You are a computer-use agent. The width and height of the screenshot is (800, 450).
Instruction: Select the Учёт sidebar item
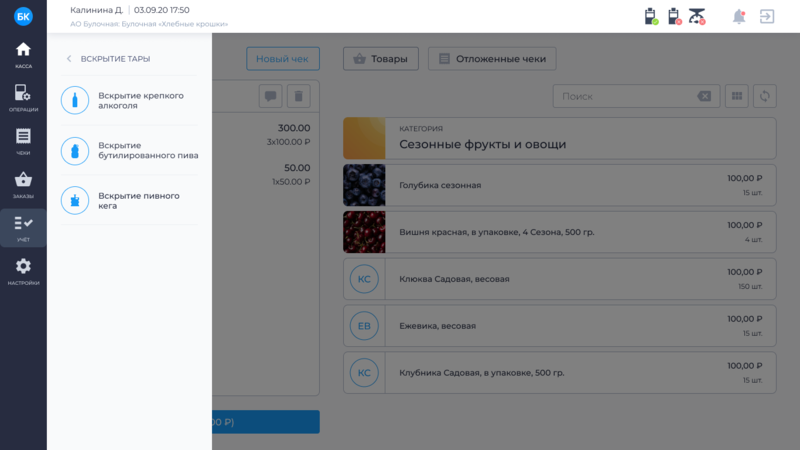click(x=23, y=227)
